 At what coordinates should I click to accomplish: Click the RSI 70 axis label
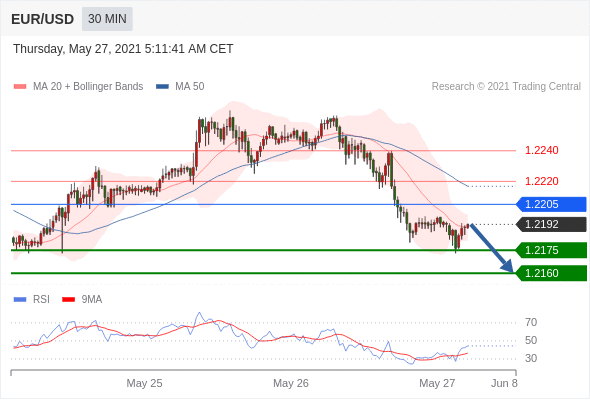tap(531, 322)
